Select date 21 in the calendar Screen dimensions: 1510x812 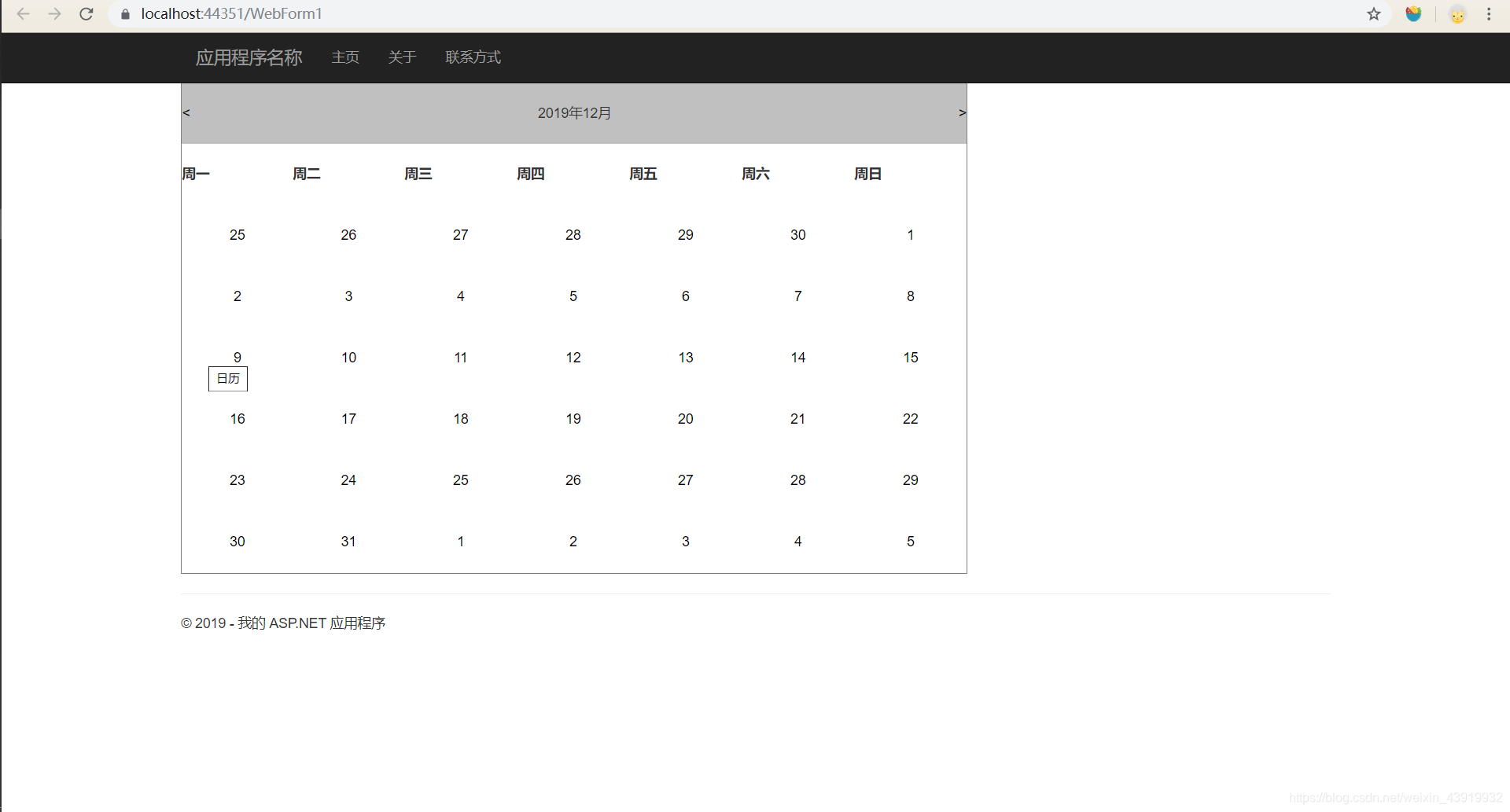tap(798, 419)
